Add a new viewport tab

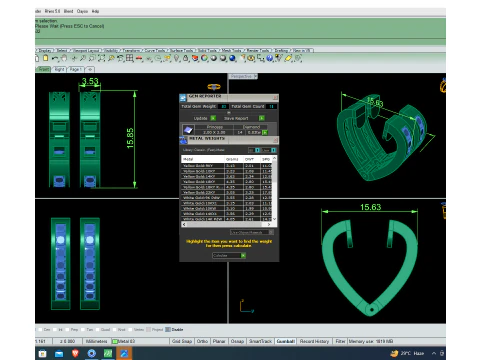point(90,69)
